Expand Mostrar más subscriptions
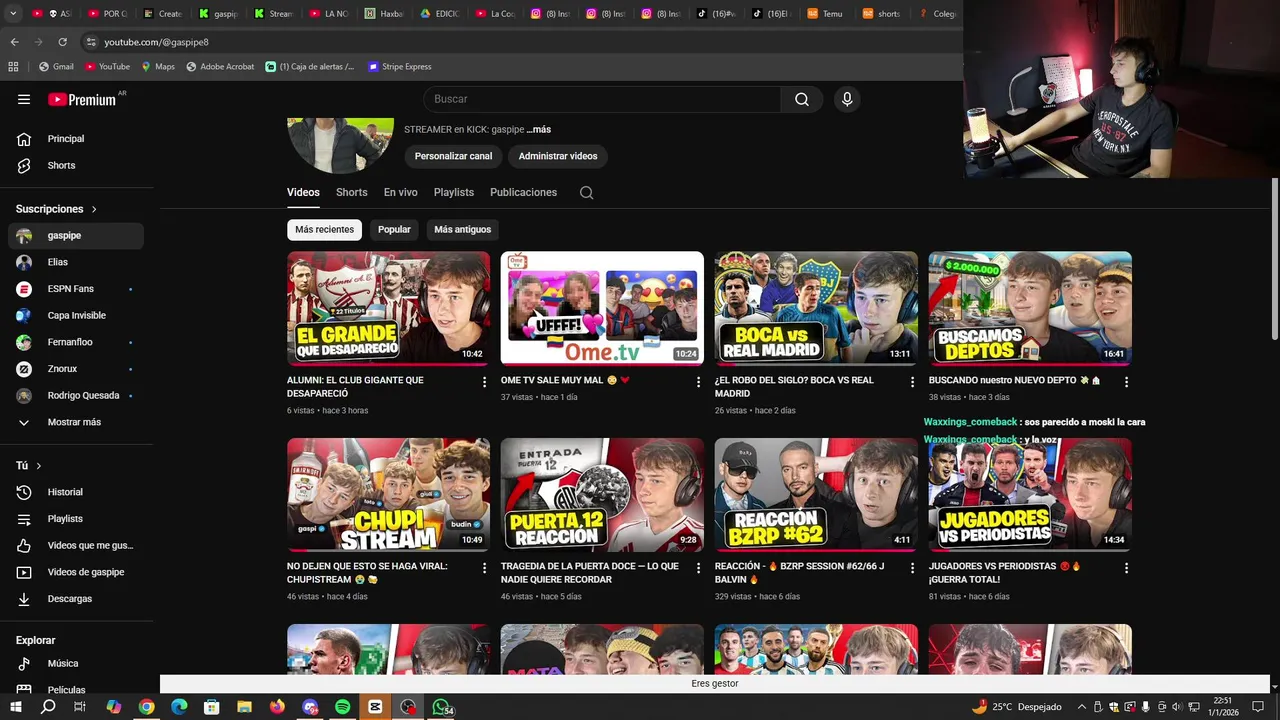The width and height of the screenshot is (1280, 720). pyautogui.click(x=76, y=422)
